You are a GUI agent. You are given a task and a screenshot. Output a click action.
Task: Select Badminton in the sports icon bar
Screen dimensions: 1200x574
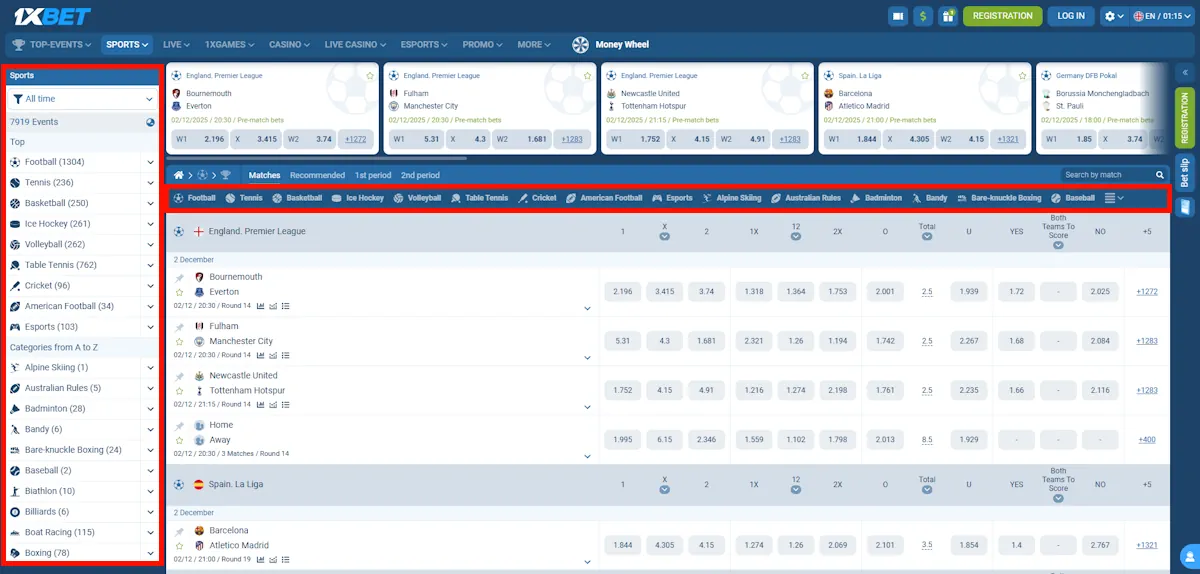(876, 198)
